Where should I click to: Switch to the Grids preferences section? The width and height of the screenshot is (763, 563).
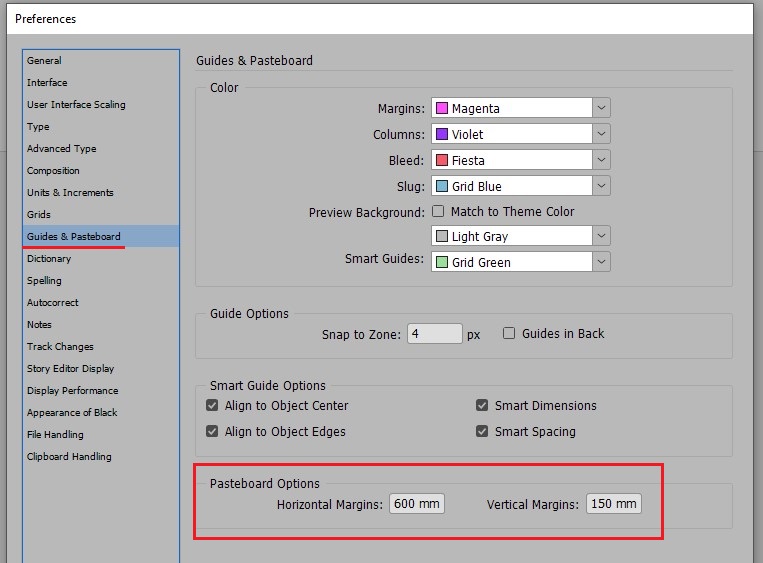tap(39, 215)
